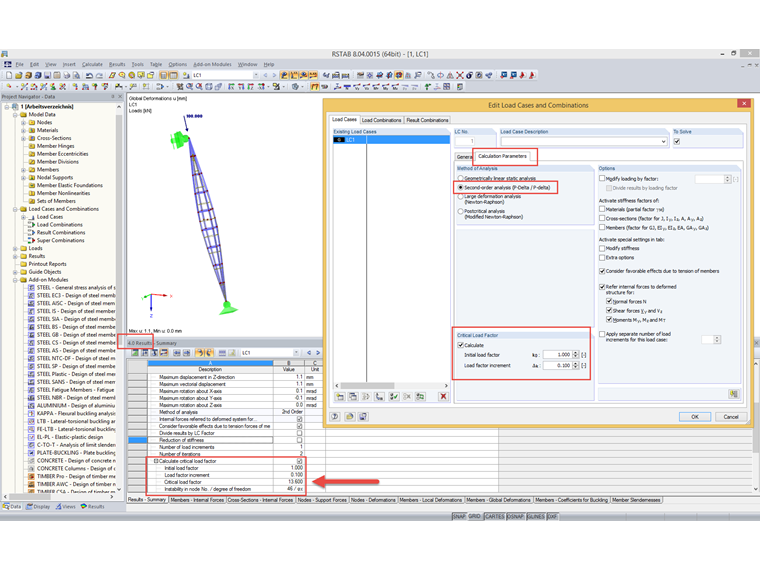Expand the Nodes tree item
Screen dimensions: 760x570
pos(23,123)
